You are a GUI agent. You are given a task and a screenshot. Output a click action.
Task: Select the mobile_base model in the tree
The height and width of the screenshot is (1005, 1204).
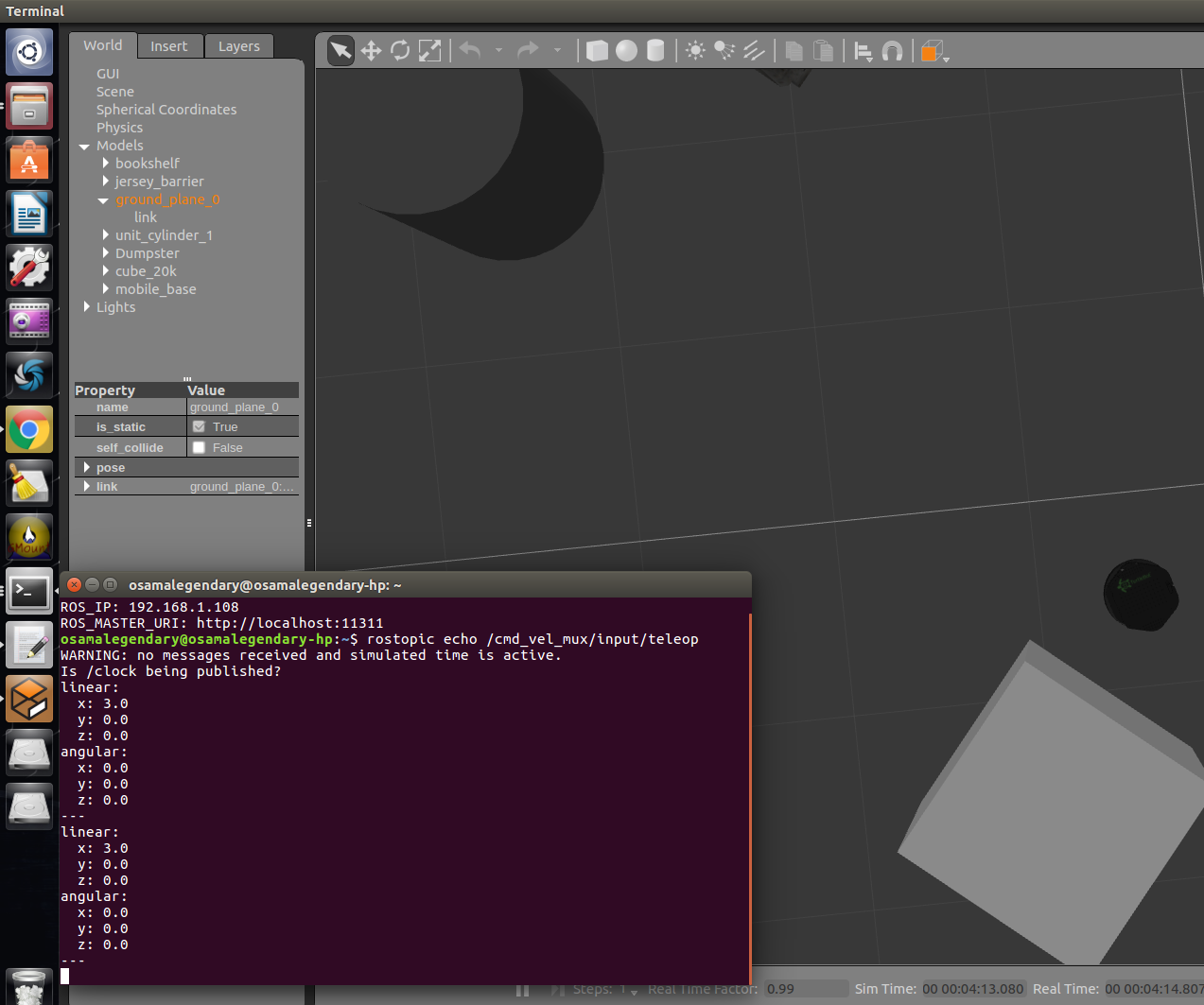click(x=155, y=288)
